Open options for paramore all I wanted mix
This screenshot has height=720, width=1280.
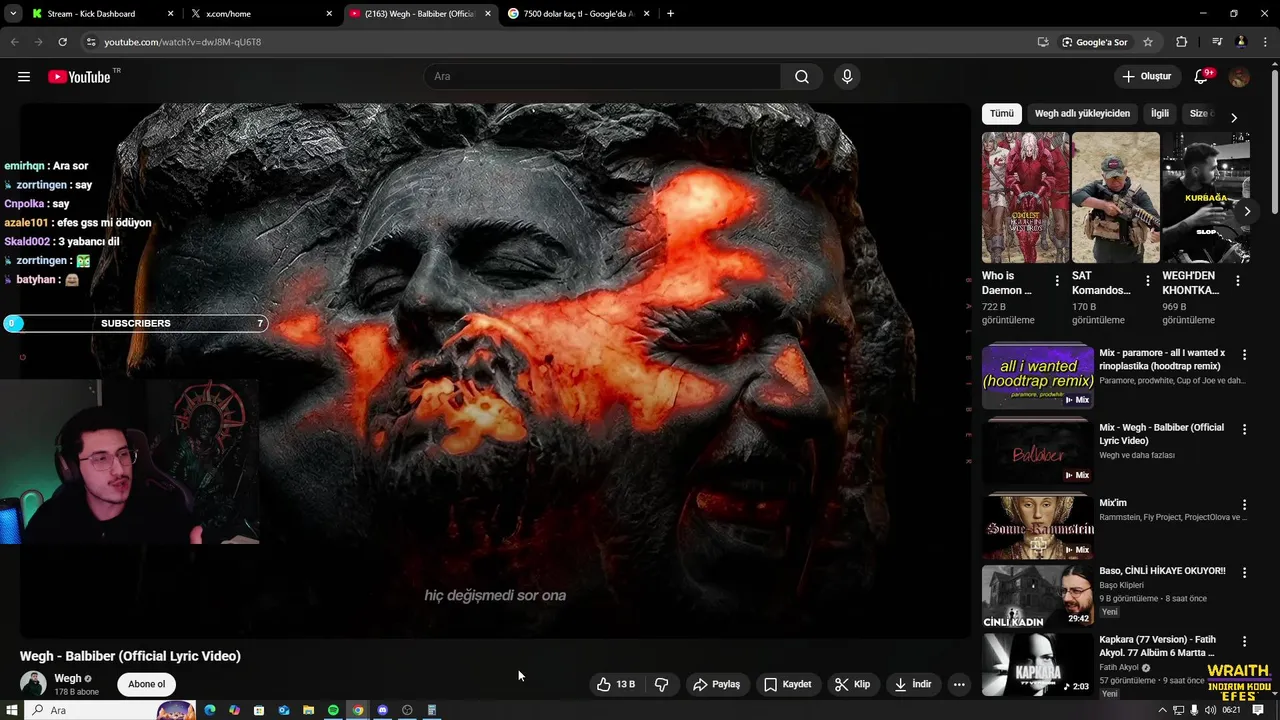click(x=1244, y=355)
